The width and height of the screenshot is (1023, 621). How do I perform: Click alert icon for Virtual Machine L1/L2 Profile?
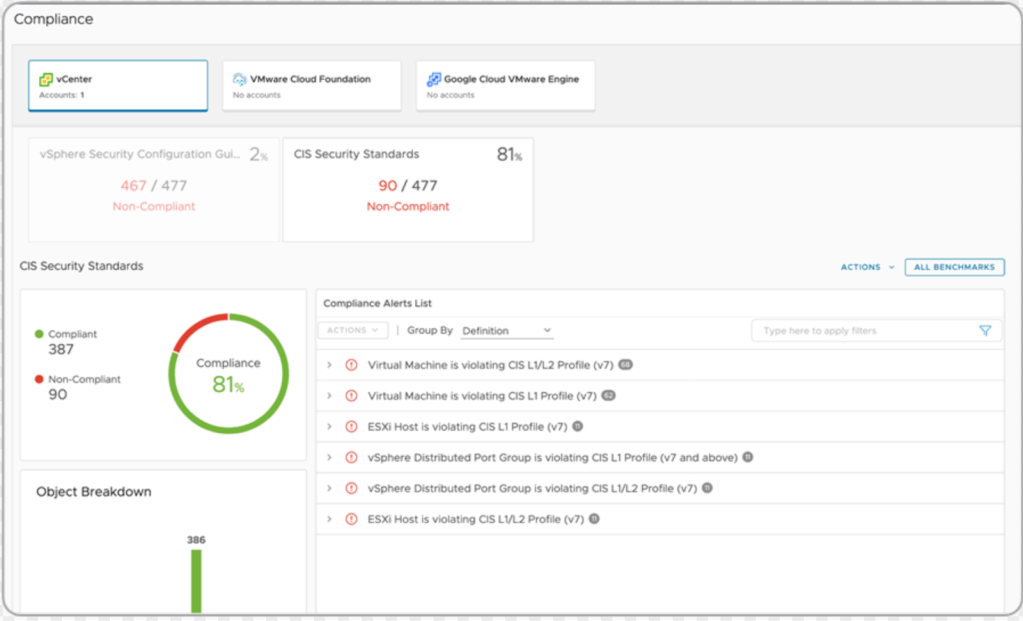[x=351, y=365]
